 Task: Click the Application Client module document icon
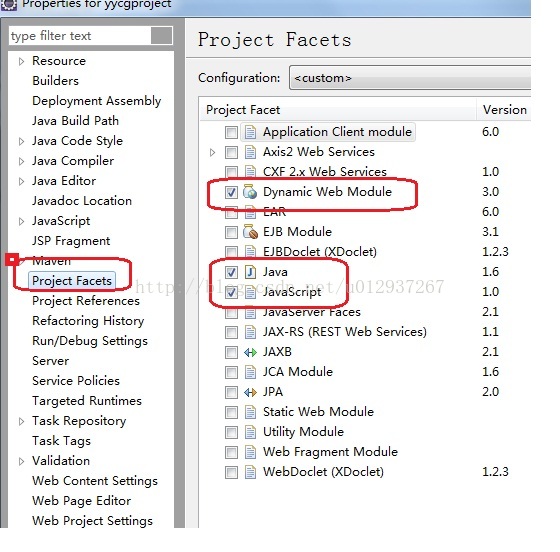click(x=250, y=132)
